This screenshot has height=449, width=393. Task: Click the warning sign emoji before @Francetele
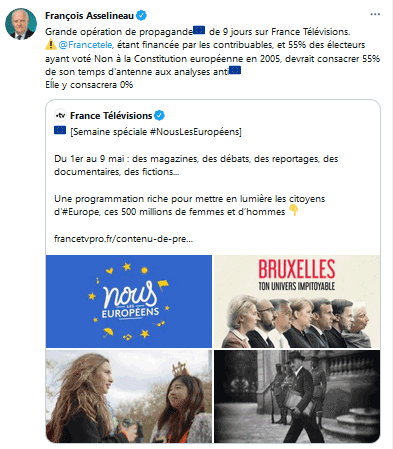pyautogui.click(x=51, y=44)
